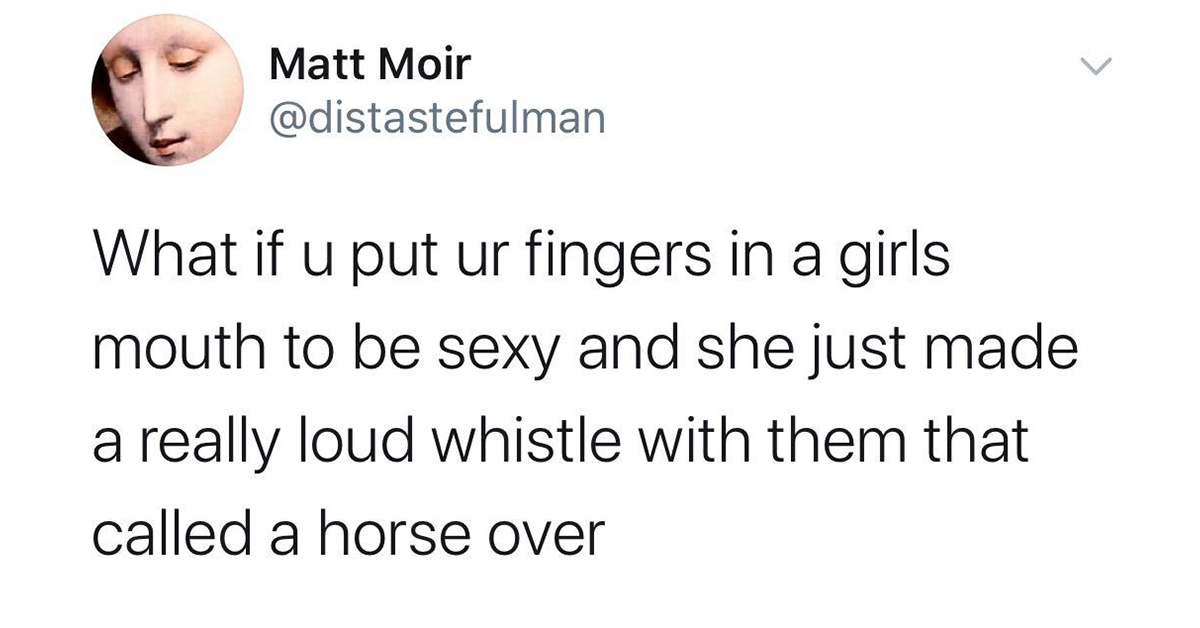This screenshot has width=1200, height=628.
Task: Open the @distastefulman handle link
Action: coord(438,120)
